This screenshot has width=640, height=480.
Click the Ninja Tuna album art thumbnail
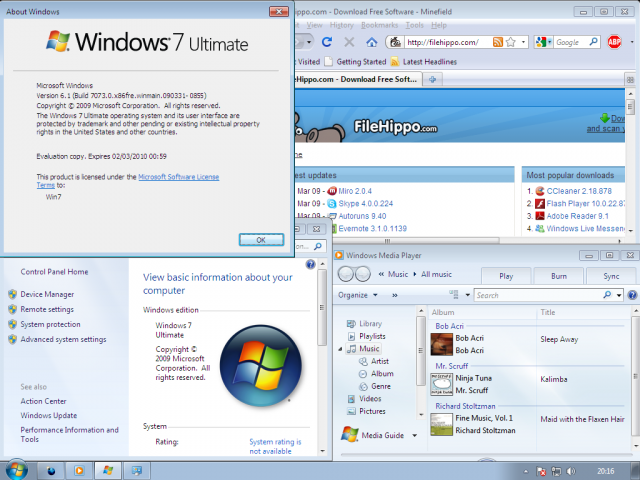(441, 384)
